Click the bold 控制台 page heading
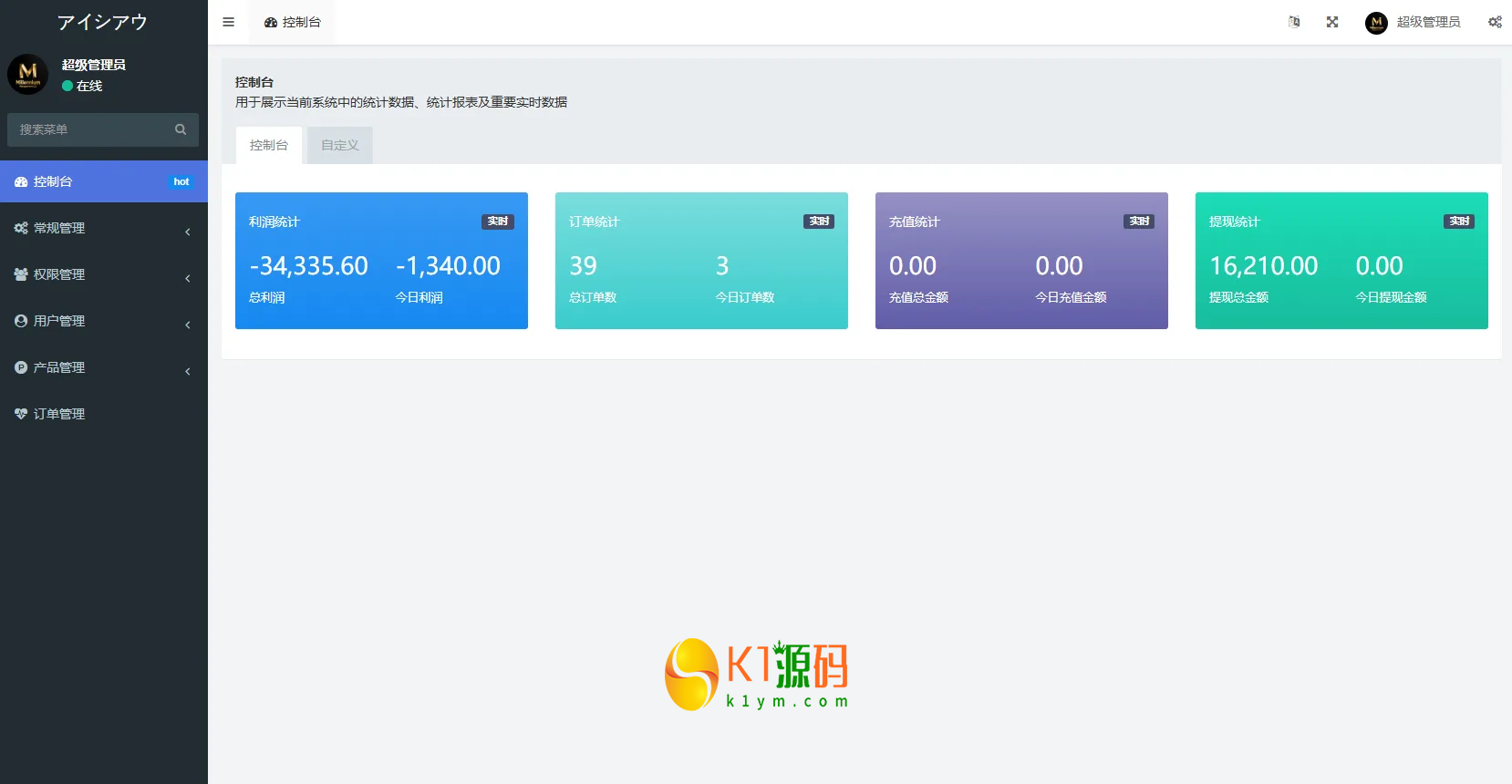The image size is (1512, 784). coord(254,82)
